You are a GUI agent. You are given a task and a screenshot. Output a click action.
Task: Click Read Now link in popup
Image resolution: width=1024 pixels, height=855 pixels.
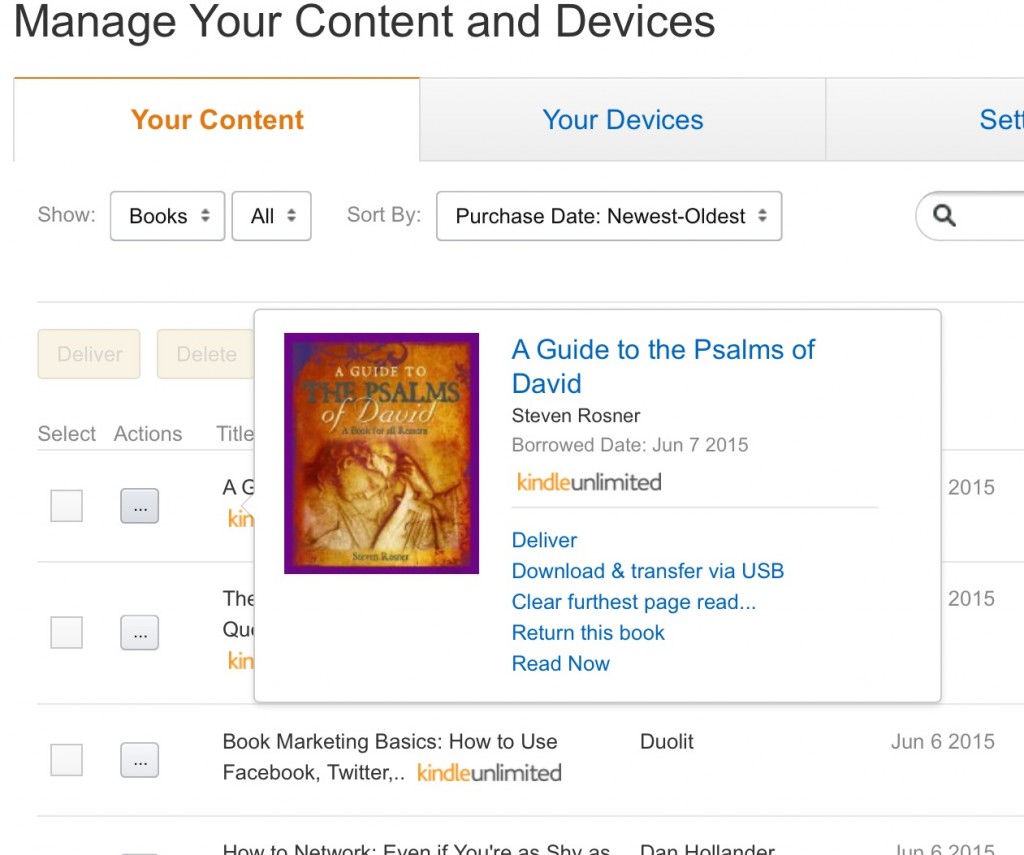coord(561,664)
